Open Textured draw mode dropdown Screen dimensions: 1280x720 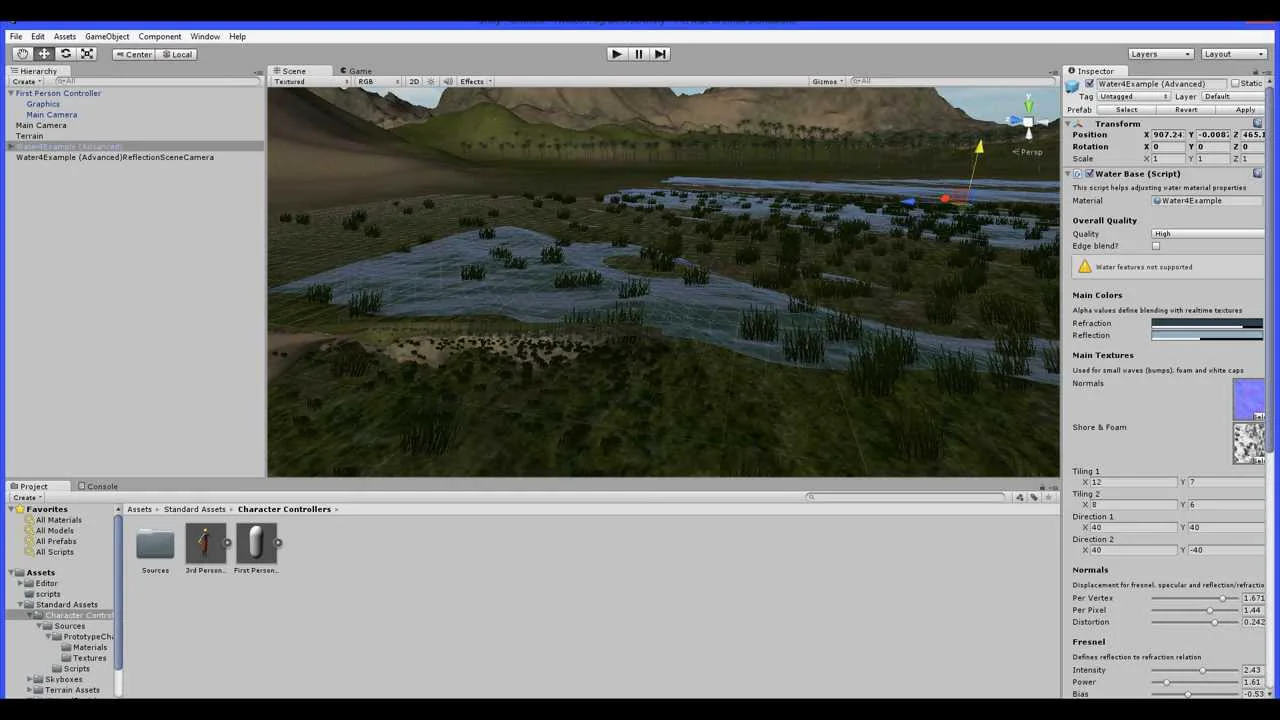pos(309,81)
